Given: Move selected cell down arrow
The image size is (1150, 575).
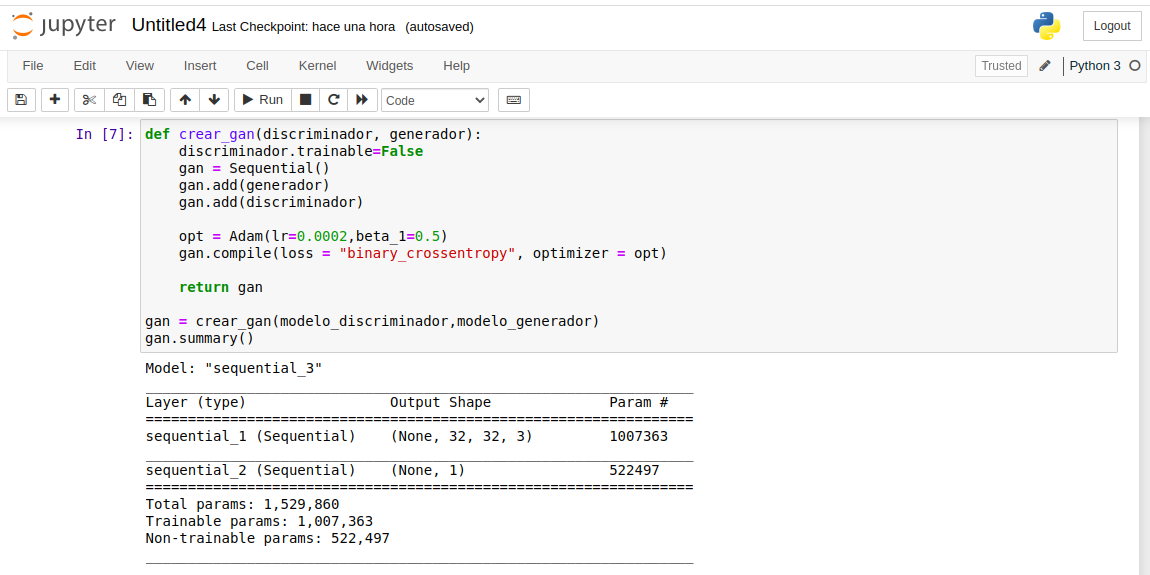Looking at the screenshot, I should 214,100.
